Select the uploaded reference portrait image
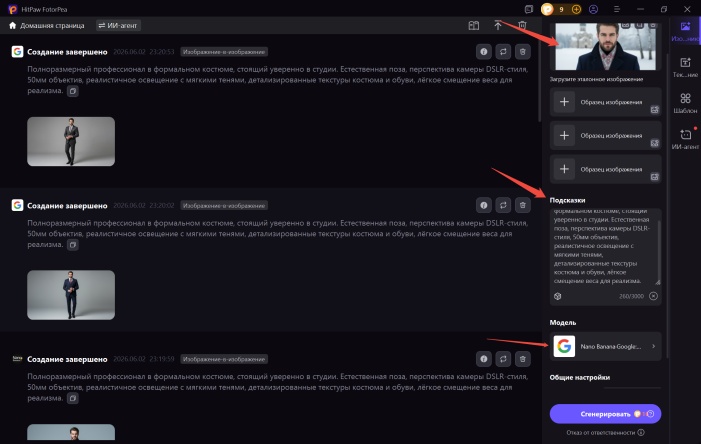This screenshot has height=444, width=701. [605, 47]
